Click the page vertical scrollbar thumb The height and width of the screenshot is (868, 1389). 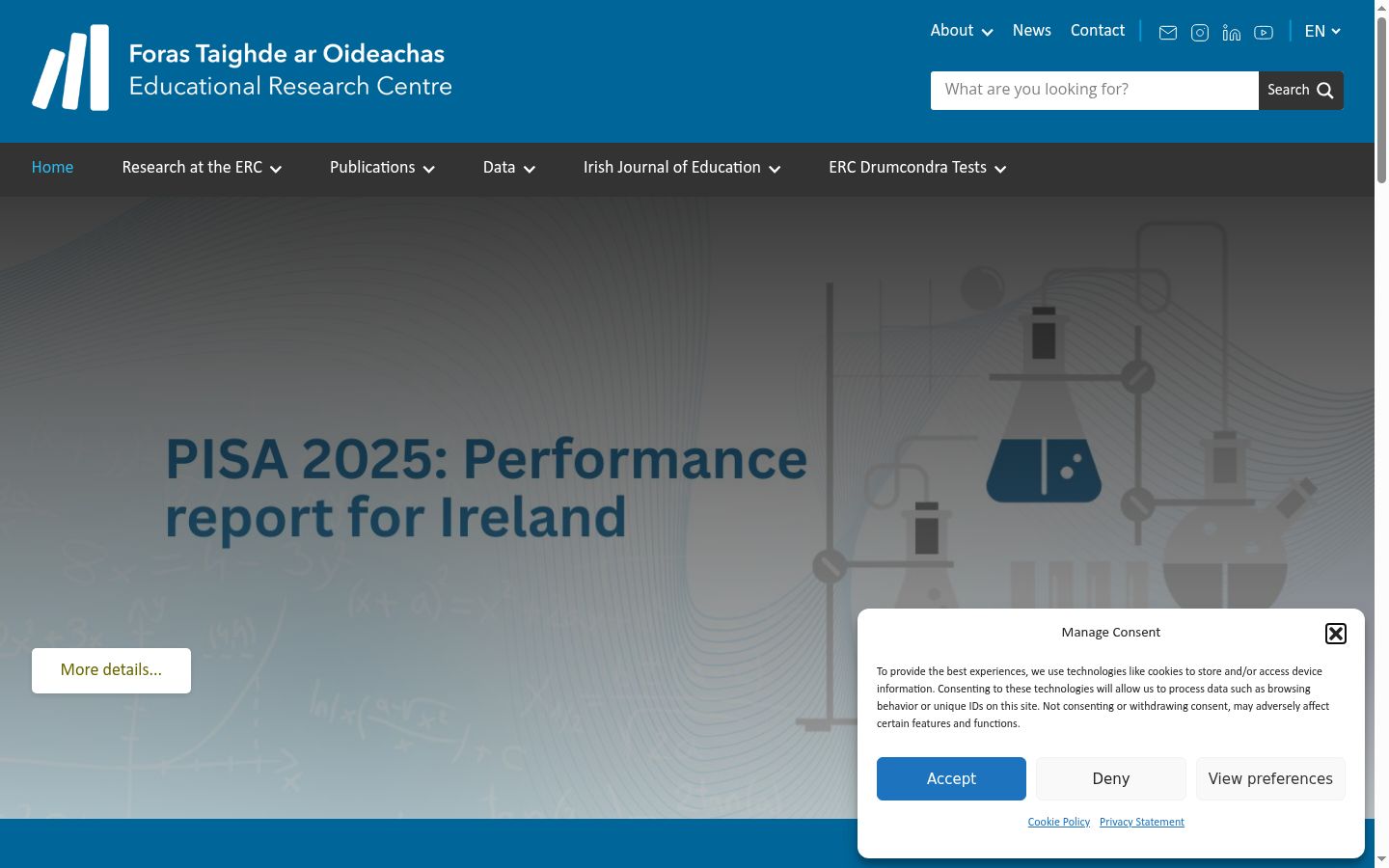[x=1381, y=101]
